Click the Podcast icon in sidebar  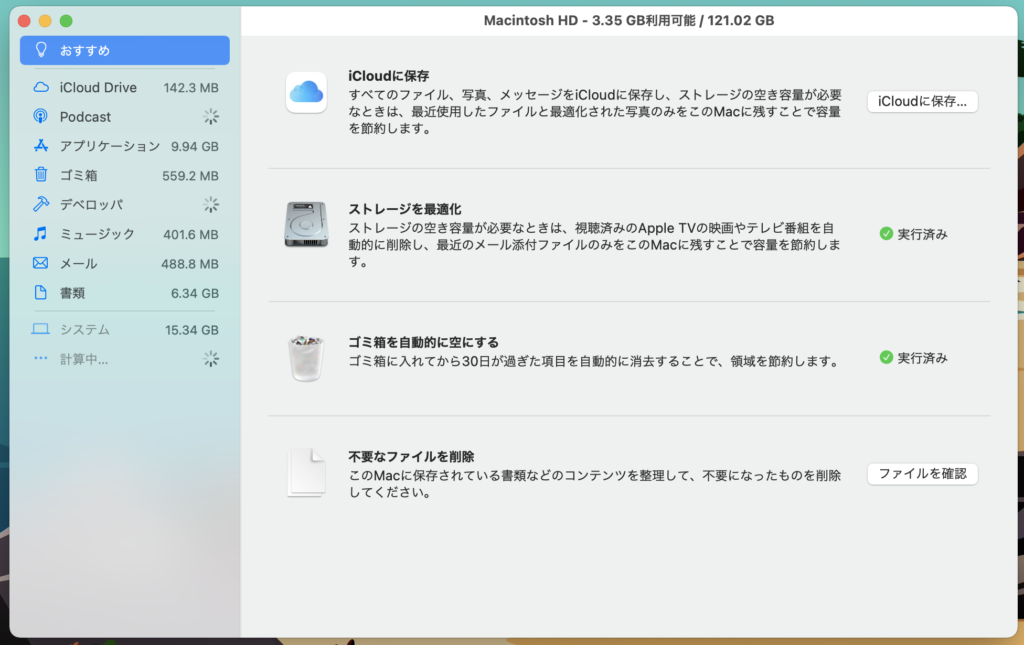pyautogui.click(x=40, y=116)
